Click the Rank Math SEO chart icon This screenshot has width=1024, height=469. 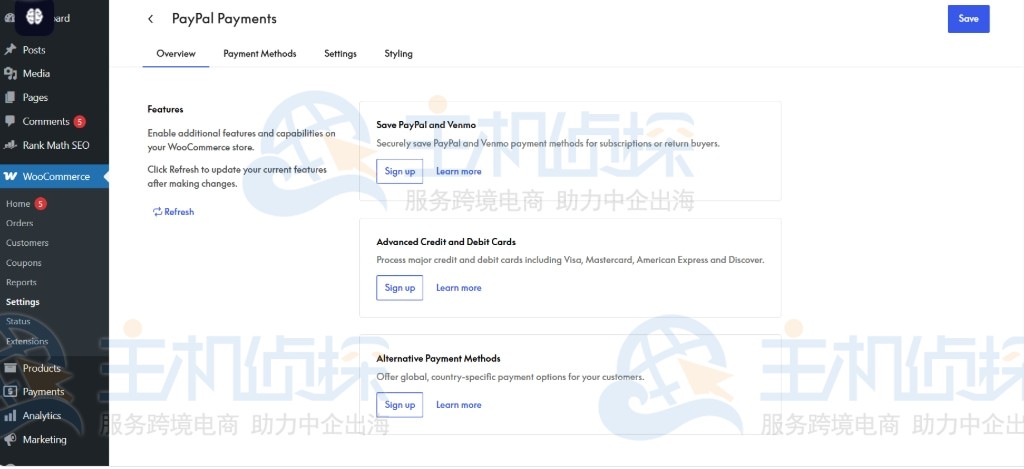pyautogui.click(x=10, y=145)
